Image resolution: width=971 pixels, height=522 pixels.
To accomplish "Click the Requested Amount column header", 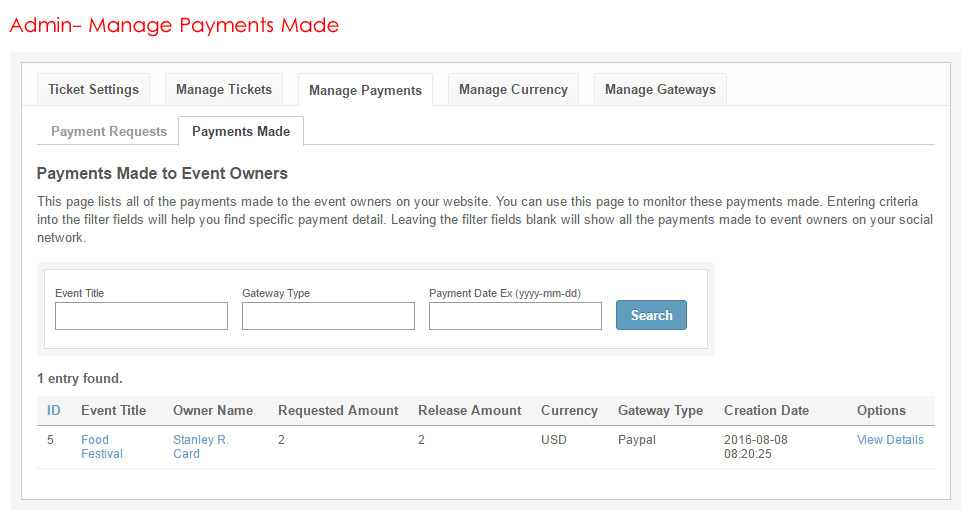I will (x=338, y=410).
